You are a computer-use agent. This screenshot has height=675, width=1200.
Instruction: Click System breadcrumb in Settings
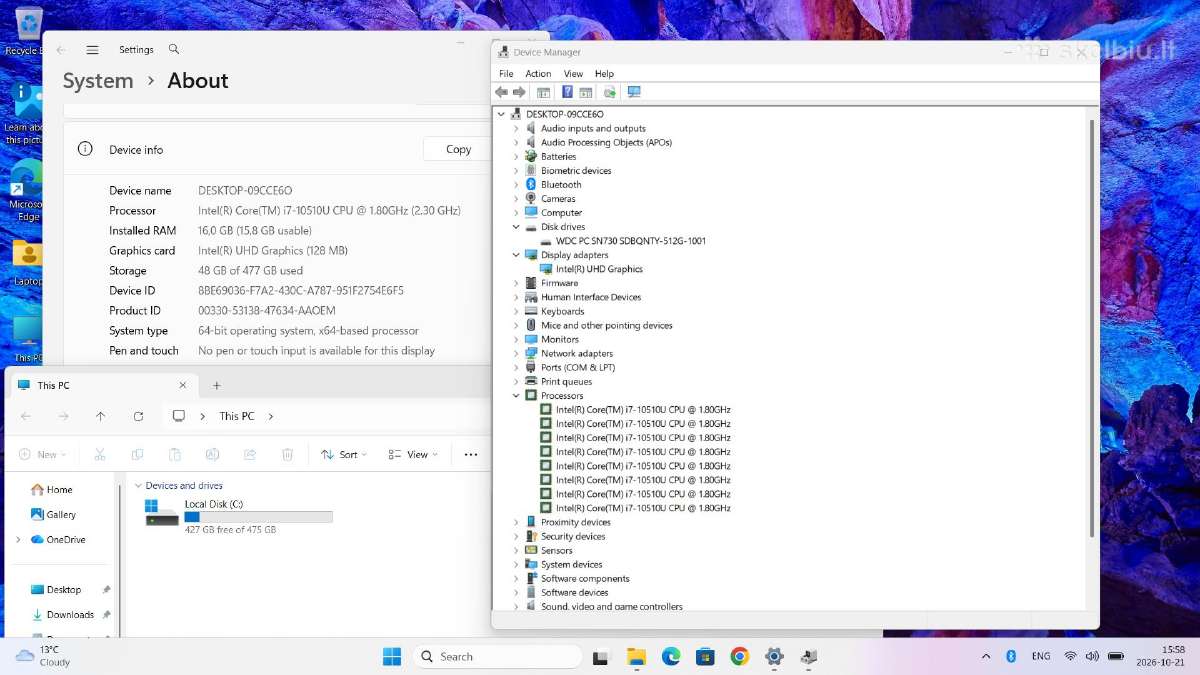[98, 81]
